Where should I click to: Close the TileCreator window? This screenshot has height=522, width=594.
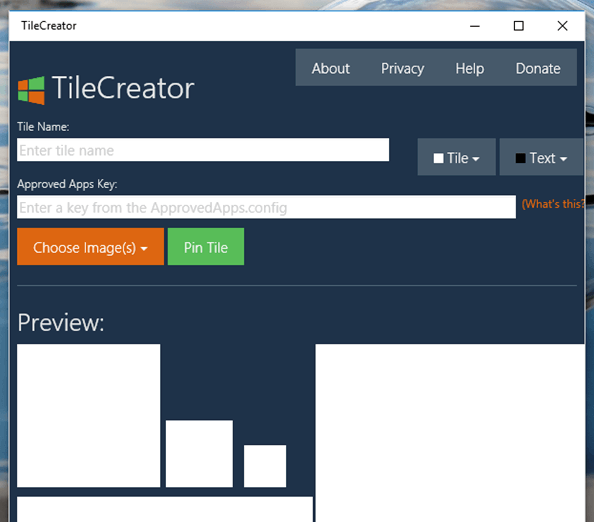click(563, 26)
